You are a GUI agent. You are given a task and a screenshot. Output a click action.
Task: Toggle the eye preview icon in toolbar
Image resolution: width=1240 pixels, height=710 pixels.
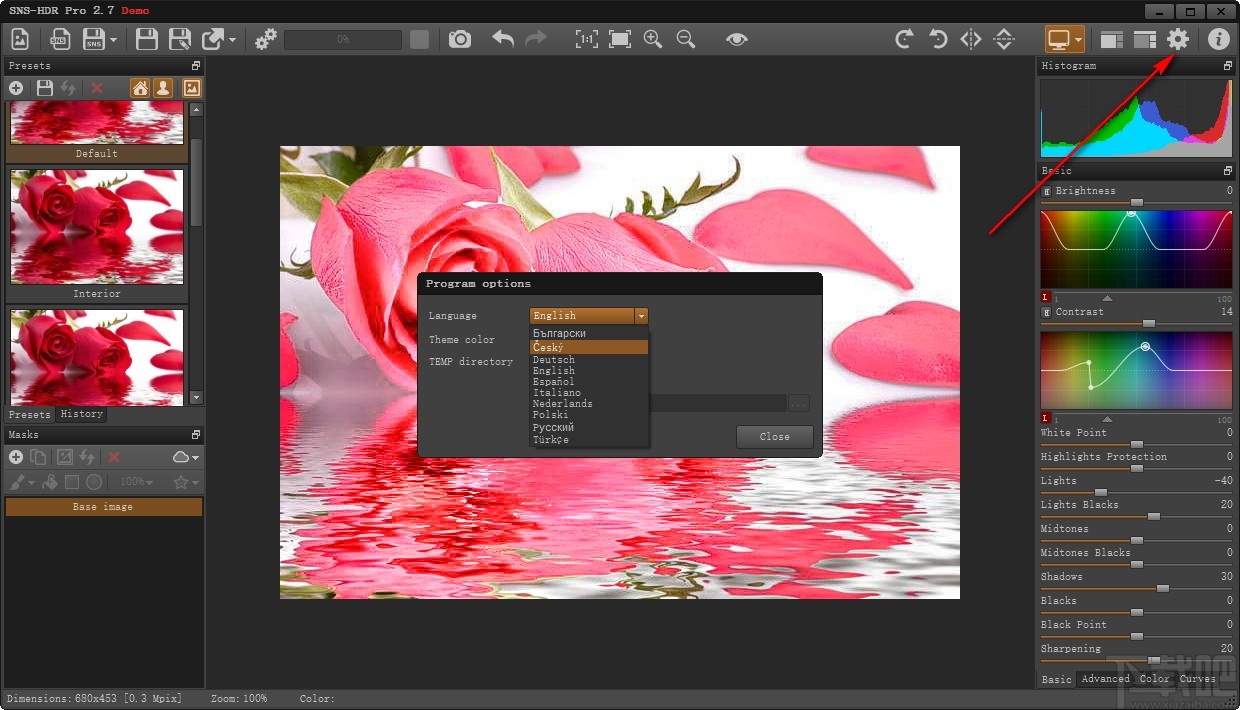click(737, 39)
